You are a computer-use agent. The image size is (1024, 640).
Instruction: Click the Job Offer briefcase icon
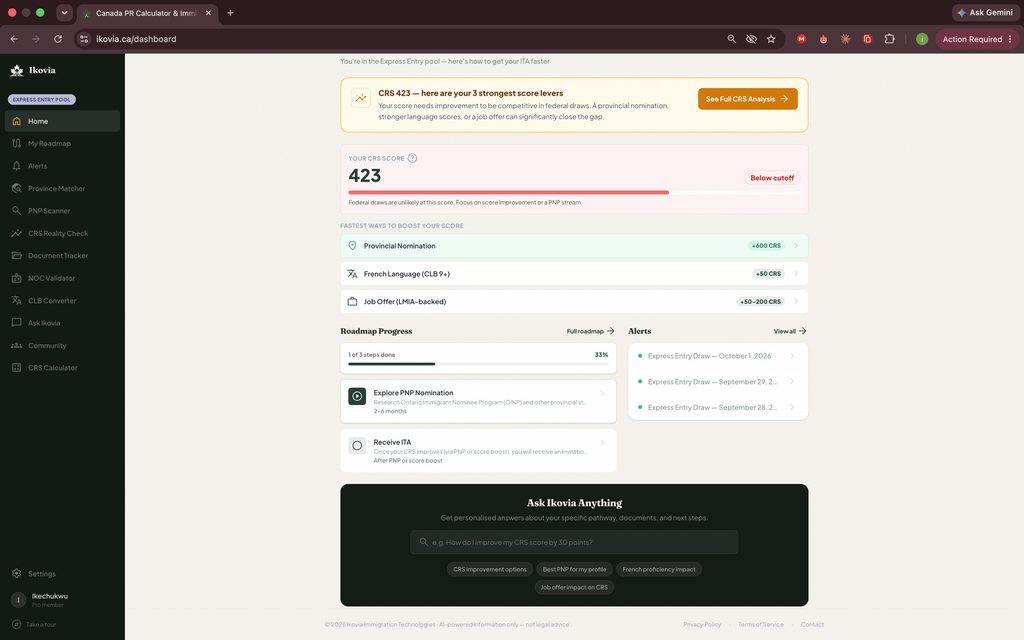(x=352, y=302)
